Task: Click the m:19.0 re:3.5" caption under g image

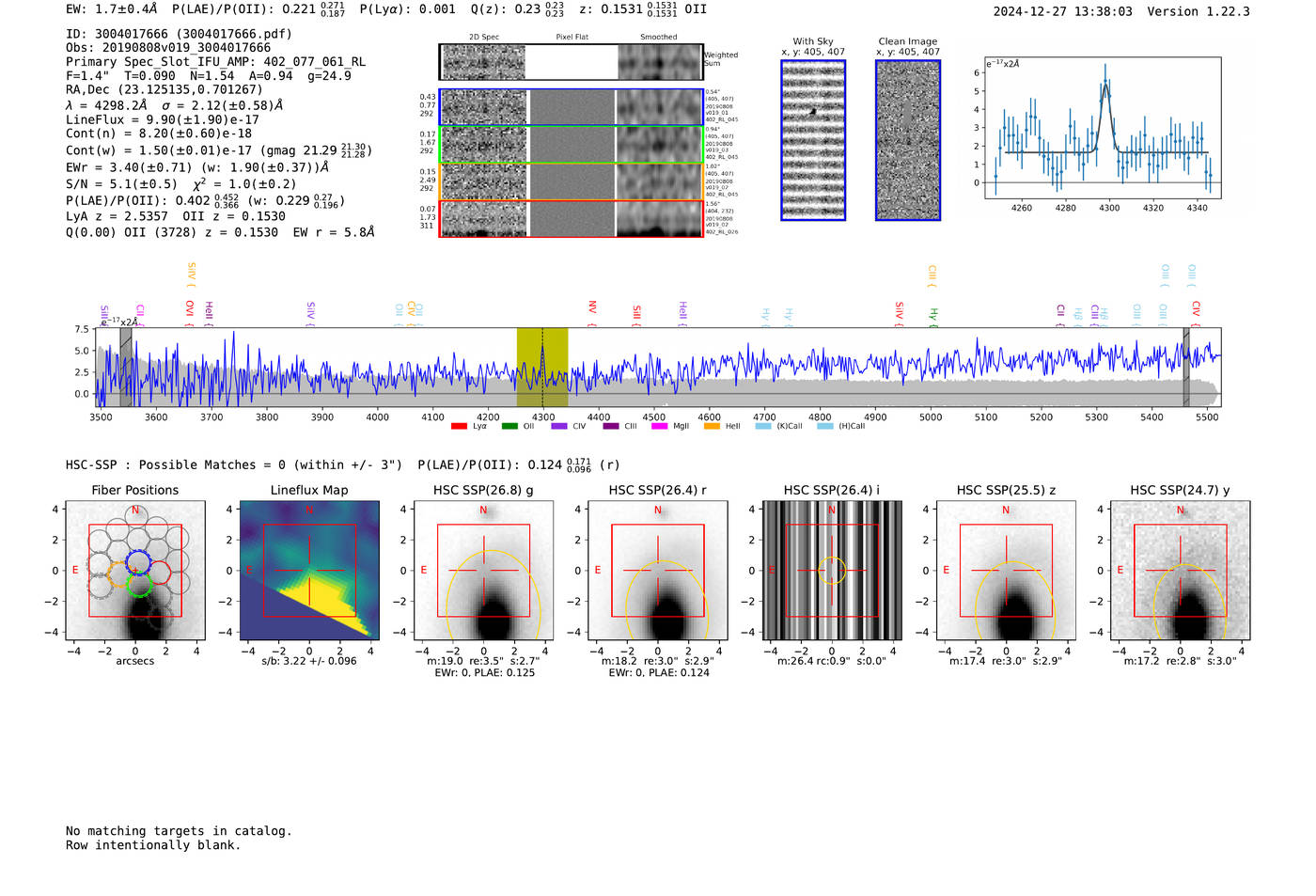Action: tap(483, 661)
